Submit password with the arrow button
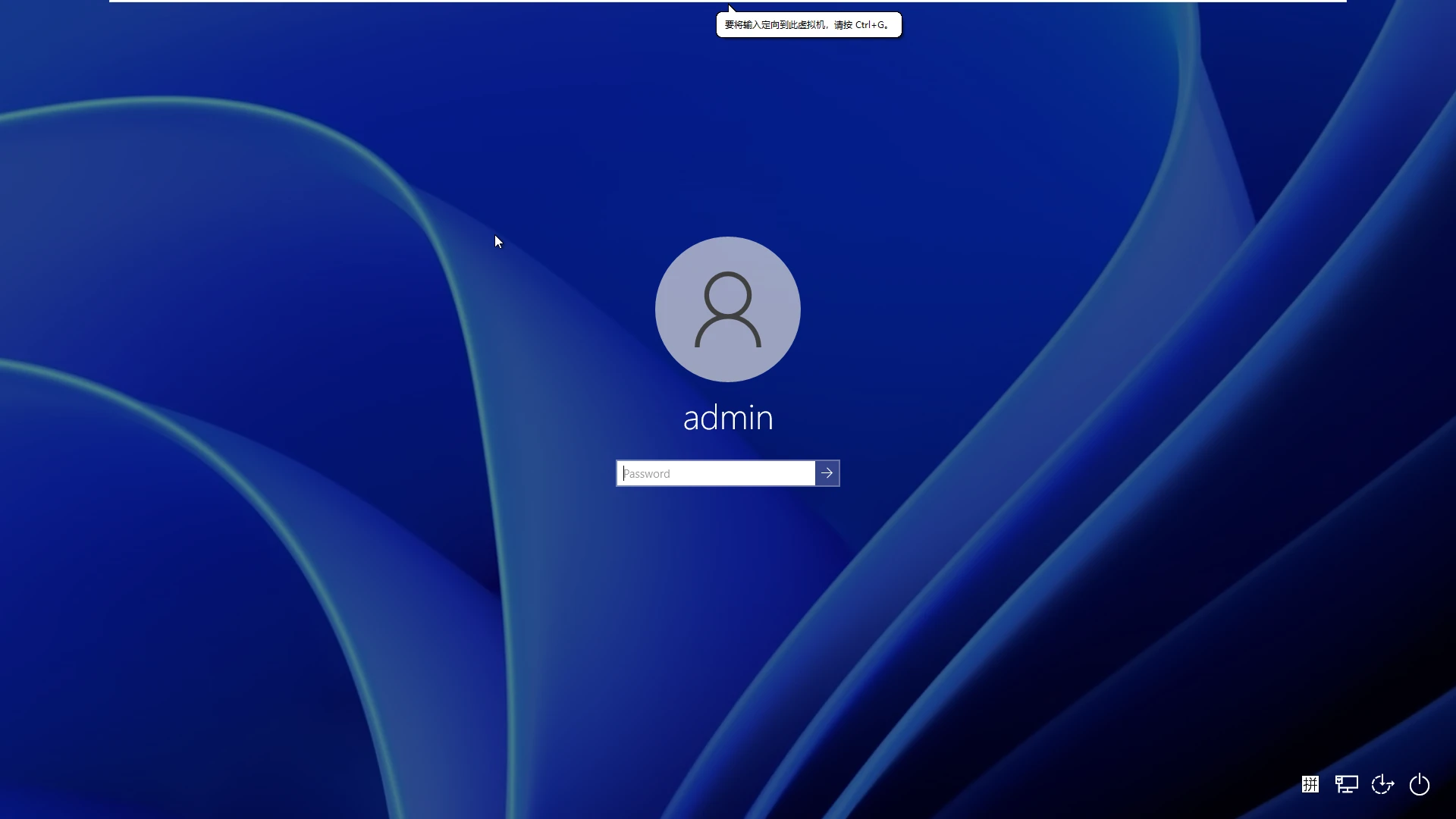 coord(827,473)
